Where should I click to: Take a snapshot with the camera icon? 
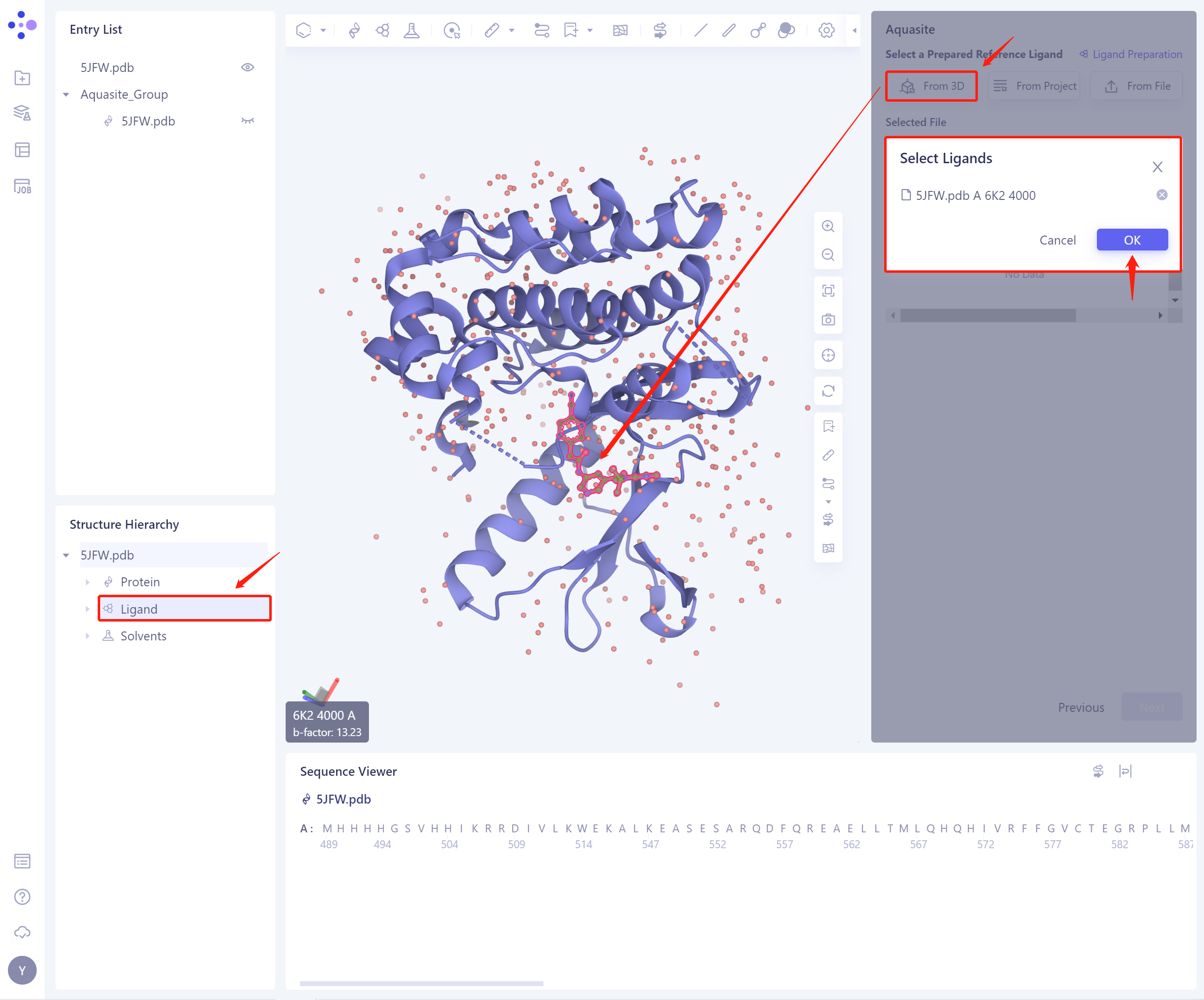tap(828, 319)
